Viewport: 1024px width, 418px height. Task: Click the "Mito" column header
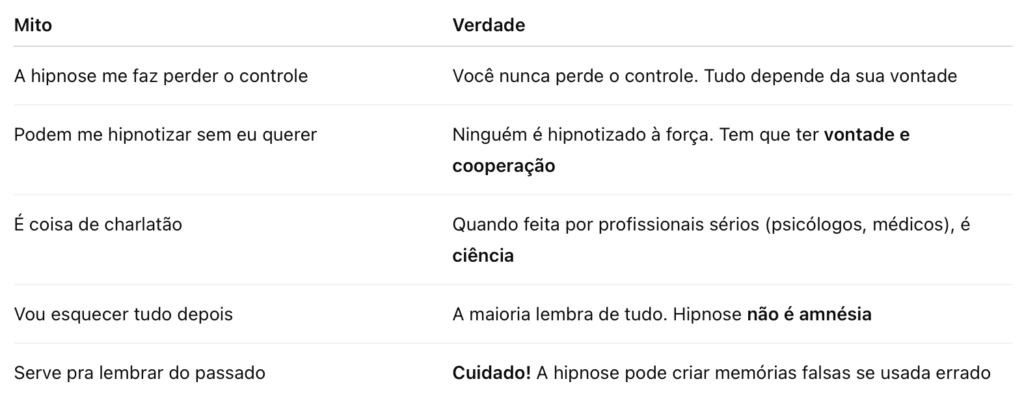32,24
